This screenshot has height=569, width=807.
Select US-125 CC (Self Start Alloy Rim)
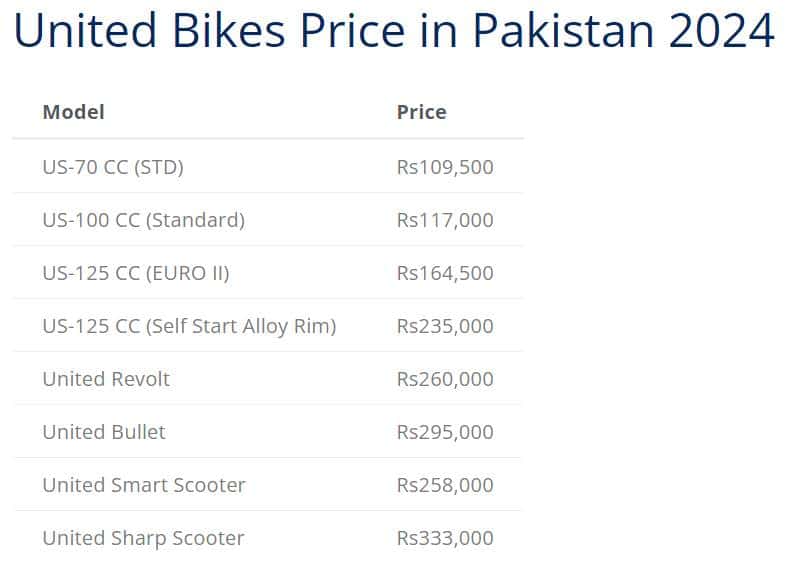point(189,326)
